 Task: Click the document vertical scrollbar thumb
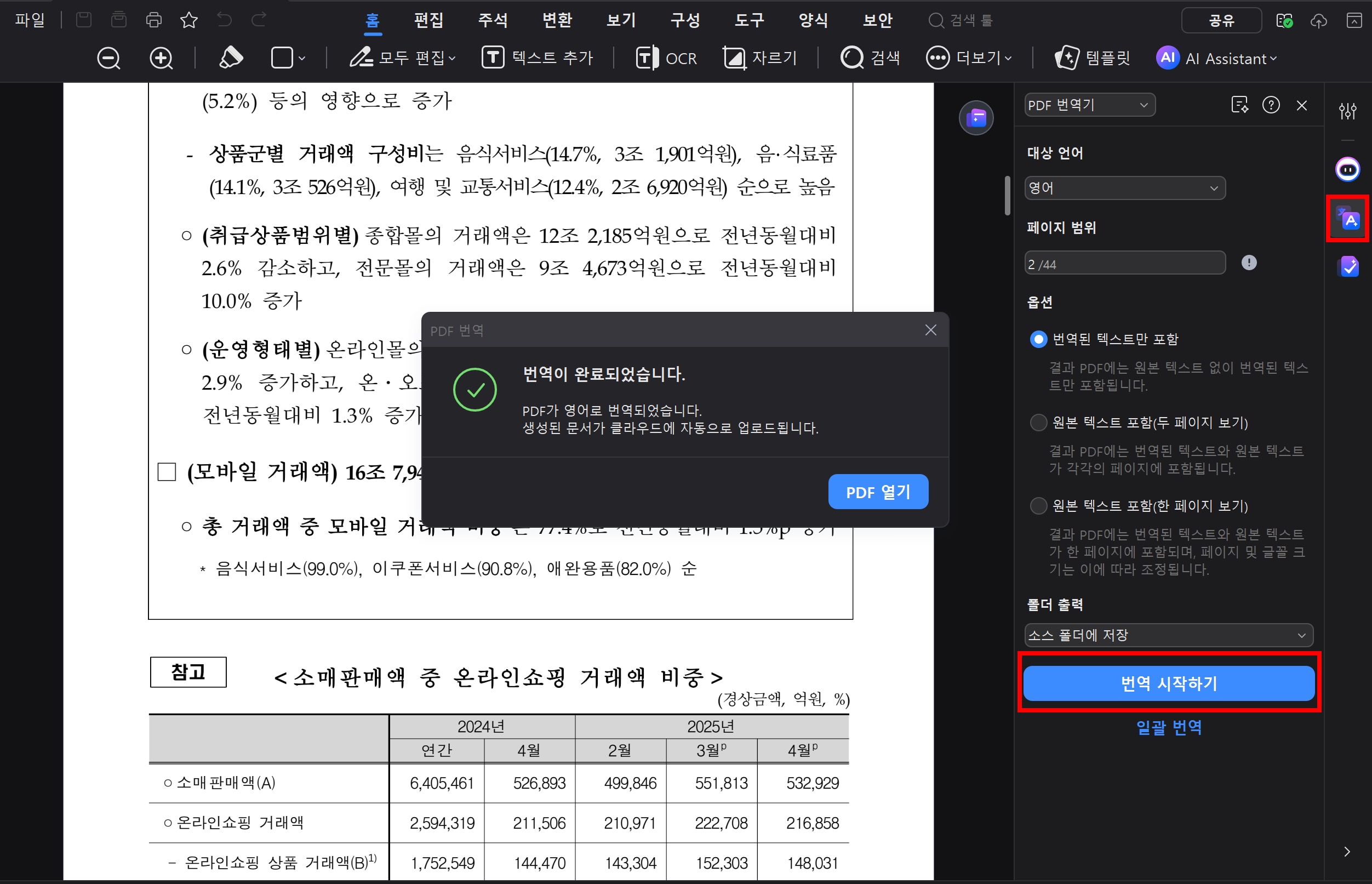[x=1007, y=196]
